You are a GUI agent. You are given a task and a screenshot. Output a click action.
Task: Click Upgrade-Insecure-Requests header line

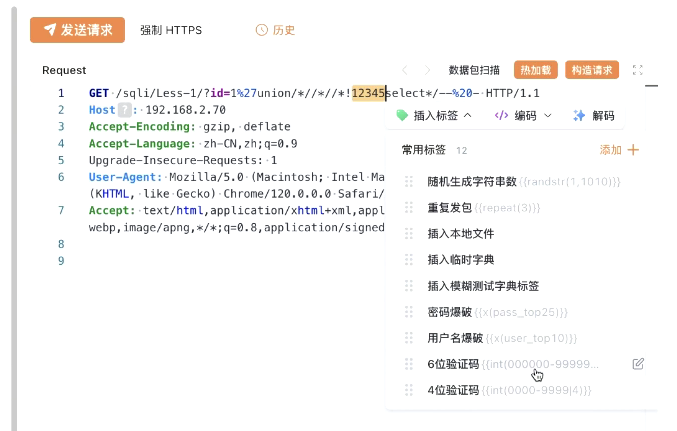tap(183, 160)
